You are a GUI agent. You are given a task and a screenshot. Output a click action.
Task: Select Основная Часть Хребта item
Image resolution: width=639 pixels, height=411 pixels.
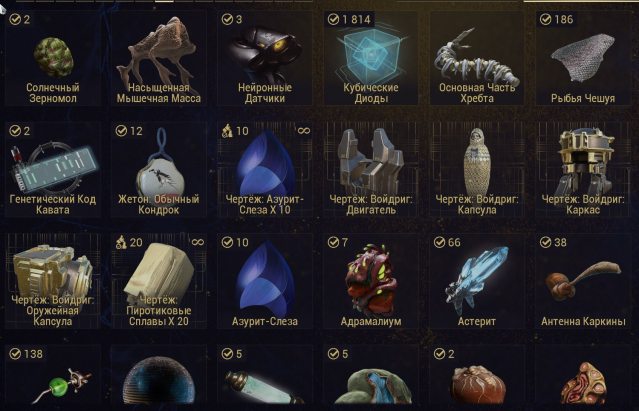click(477, 58)
